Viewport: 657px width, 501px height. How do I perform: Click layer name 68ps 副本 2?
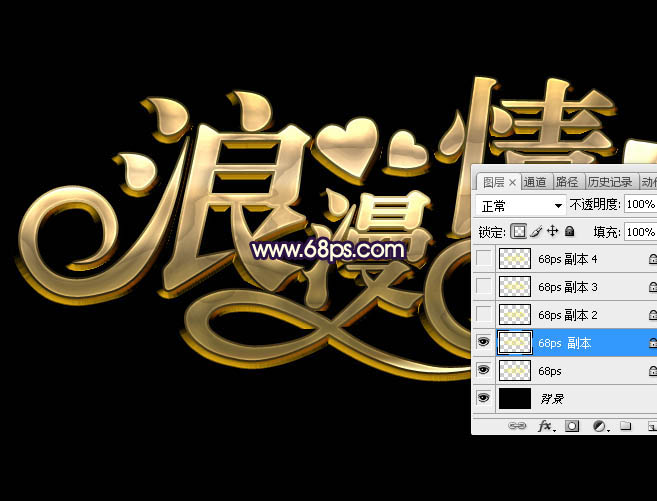[568, 315]
